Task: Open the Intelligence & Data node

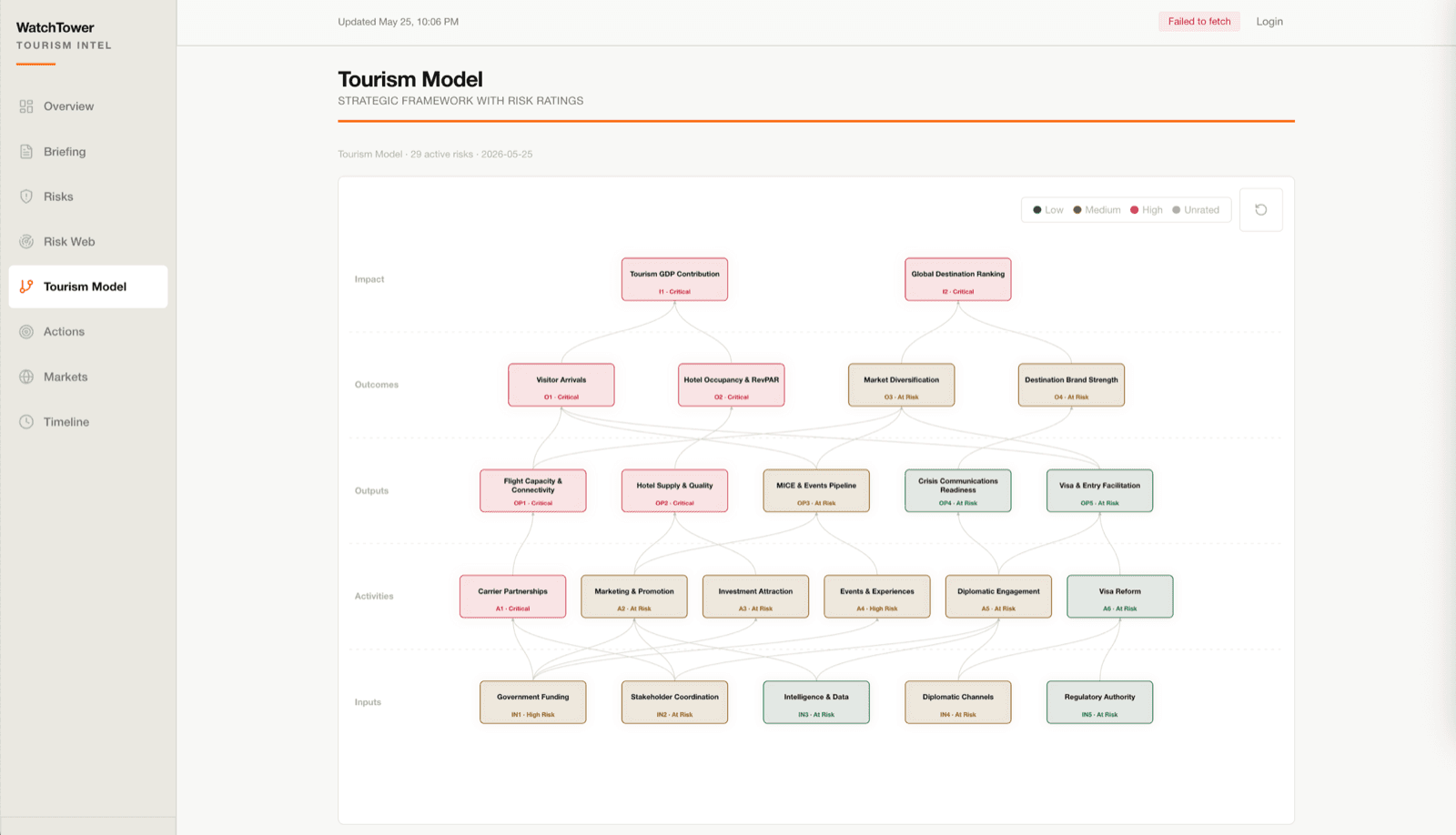Action: [x=816, y=702]
